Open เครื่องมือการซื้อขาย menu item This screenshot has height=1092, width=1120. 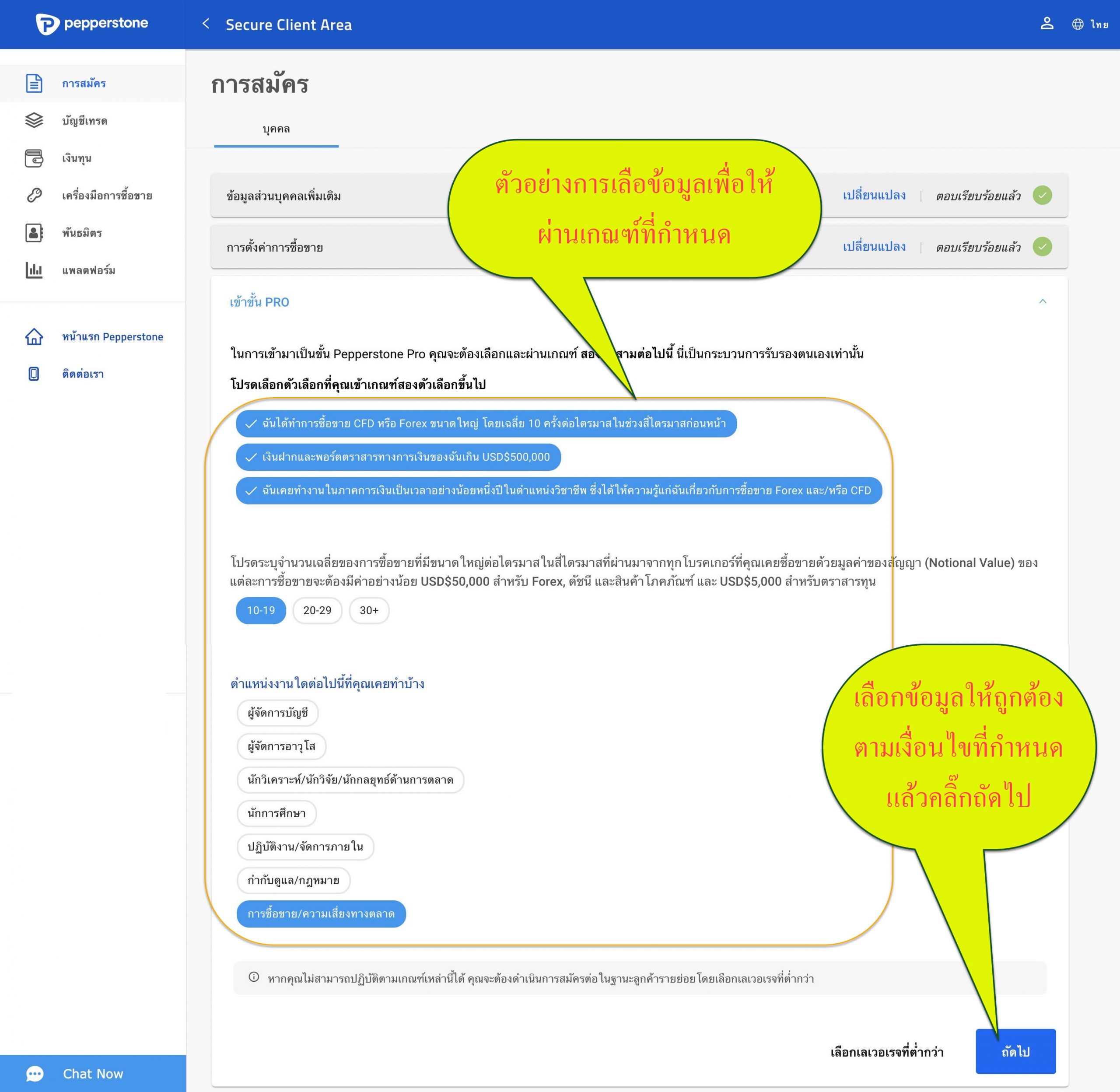(92, 196)
